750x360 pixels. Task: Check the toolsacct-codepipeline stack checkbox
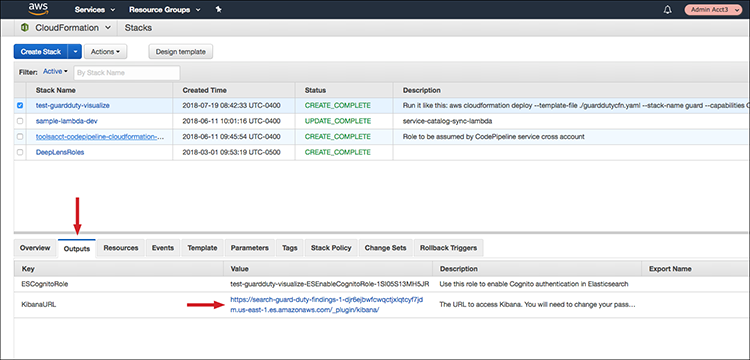(x=20, y=137)
